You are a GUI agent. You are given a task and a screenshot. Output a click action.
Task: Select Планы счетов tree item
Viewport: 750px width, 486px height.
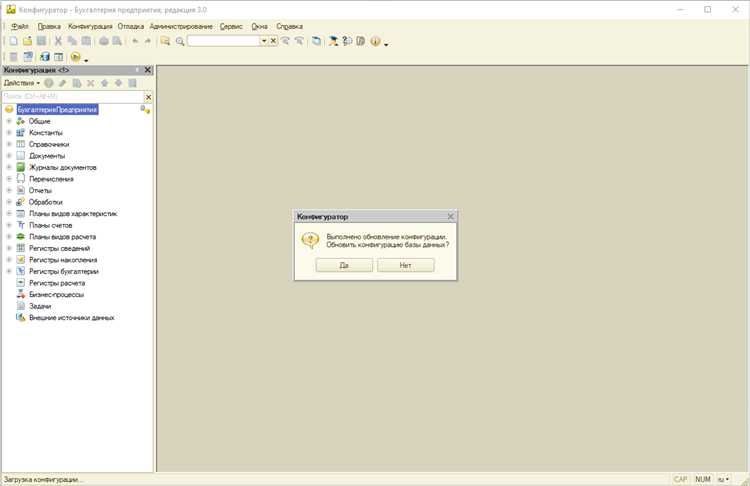tap(50, 225)
